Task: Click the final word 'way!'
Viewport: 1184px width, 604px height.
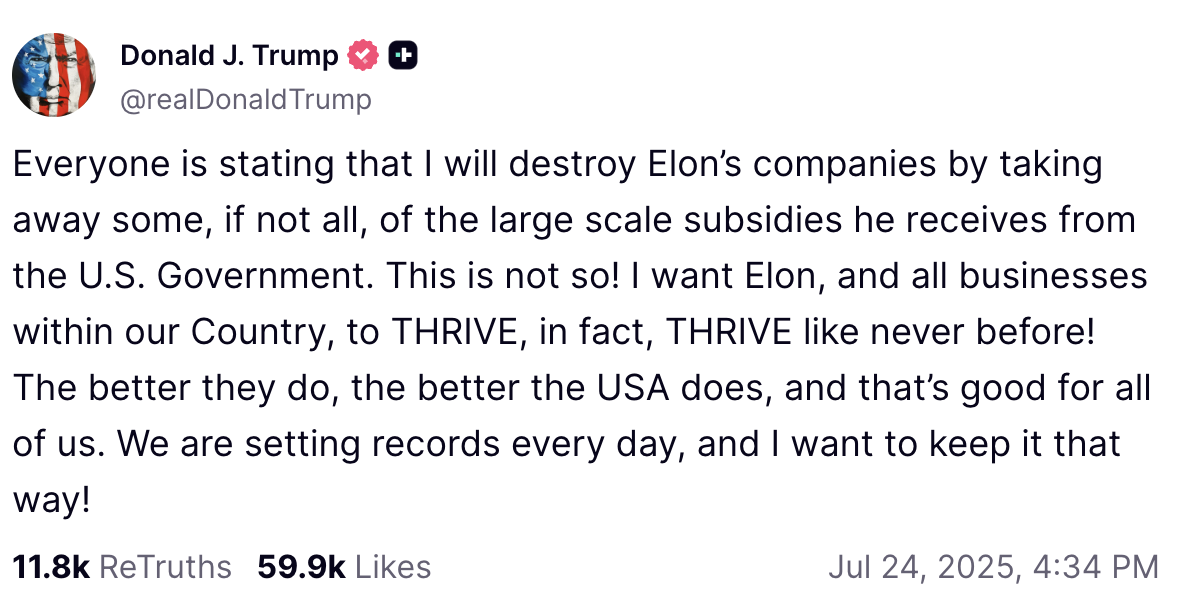Action: (51, 501)
